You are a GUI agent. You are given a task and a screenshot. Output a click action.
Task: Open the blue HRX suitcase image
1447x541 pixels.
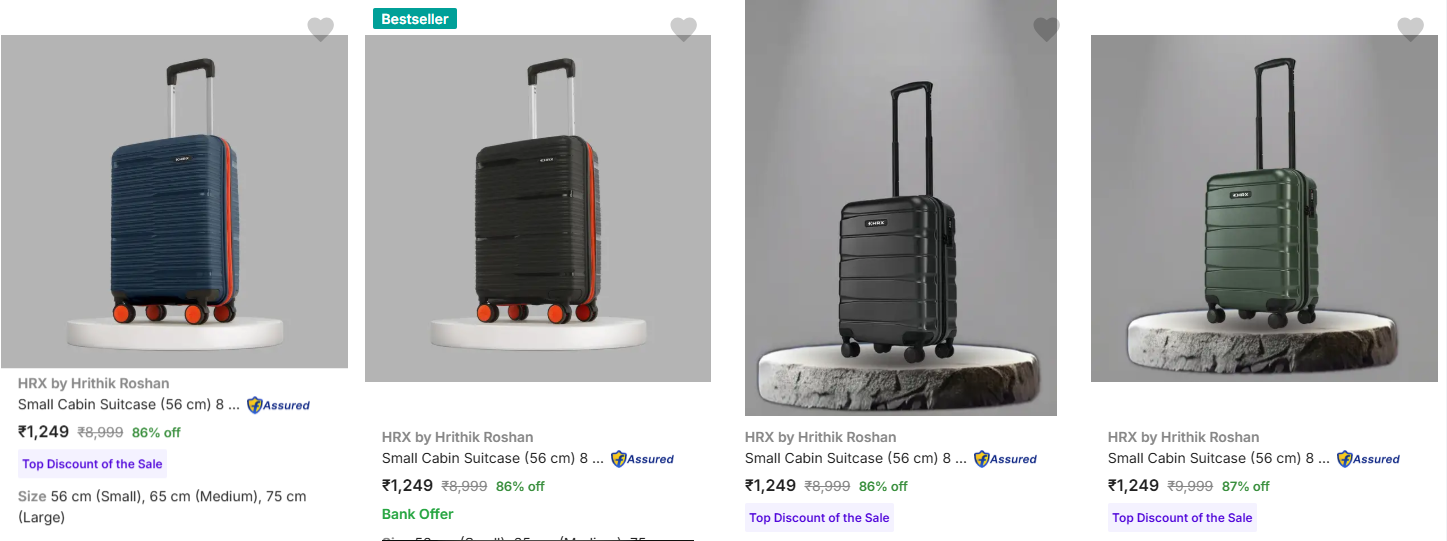[x=174, y=201]
